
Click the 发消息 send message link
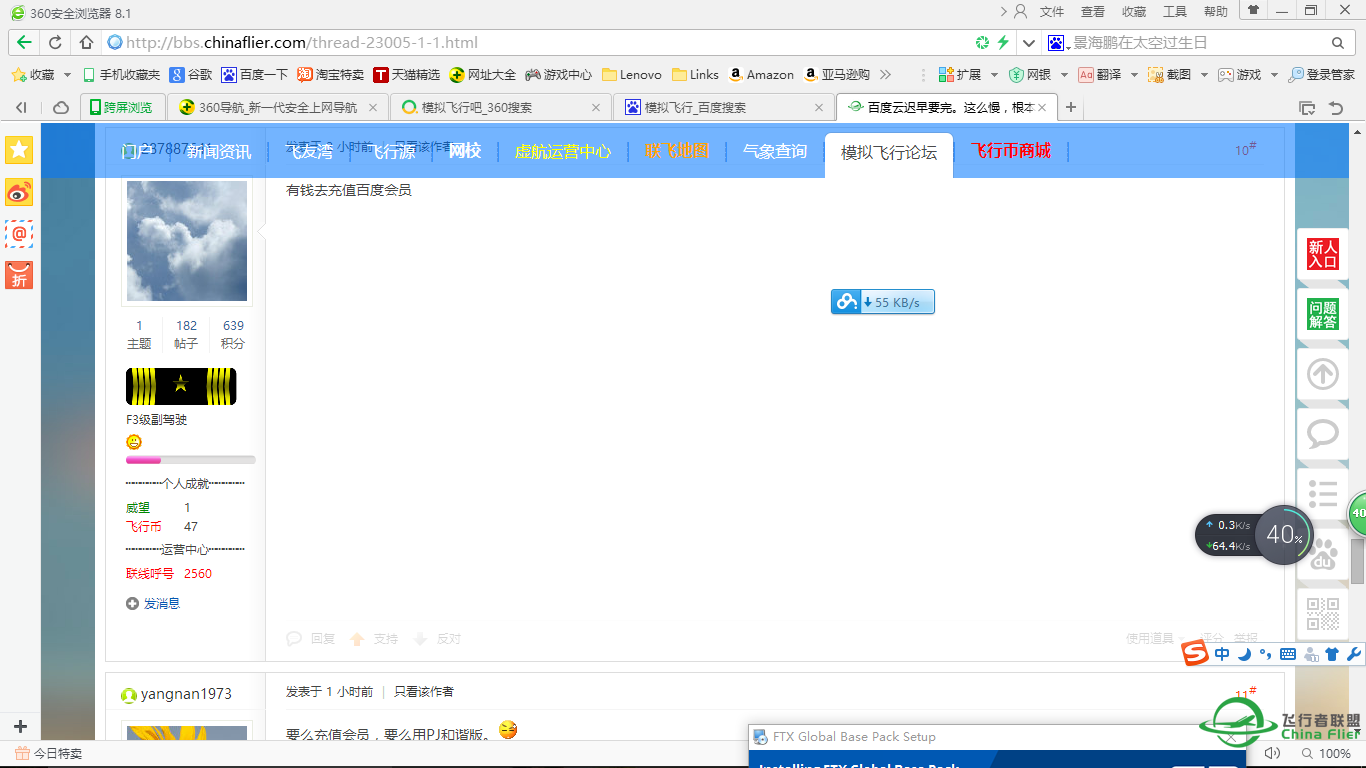tap(161, 604)
